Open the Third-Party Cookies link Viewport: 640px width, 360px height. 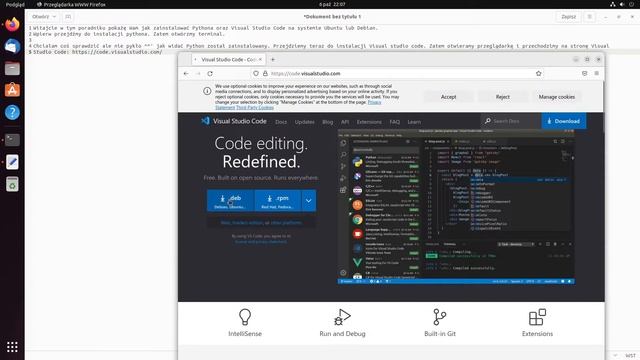click(255, 107)
